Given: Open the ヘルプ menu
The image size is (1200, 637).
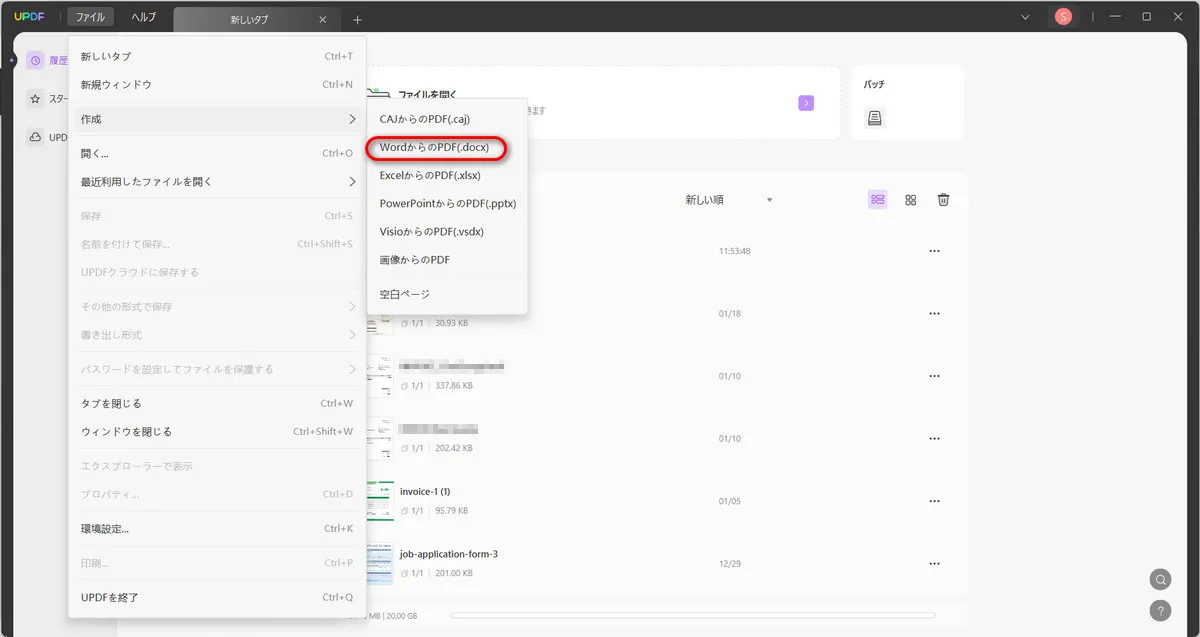Looking at the screenshot, I should tap(144, 17).
